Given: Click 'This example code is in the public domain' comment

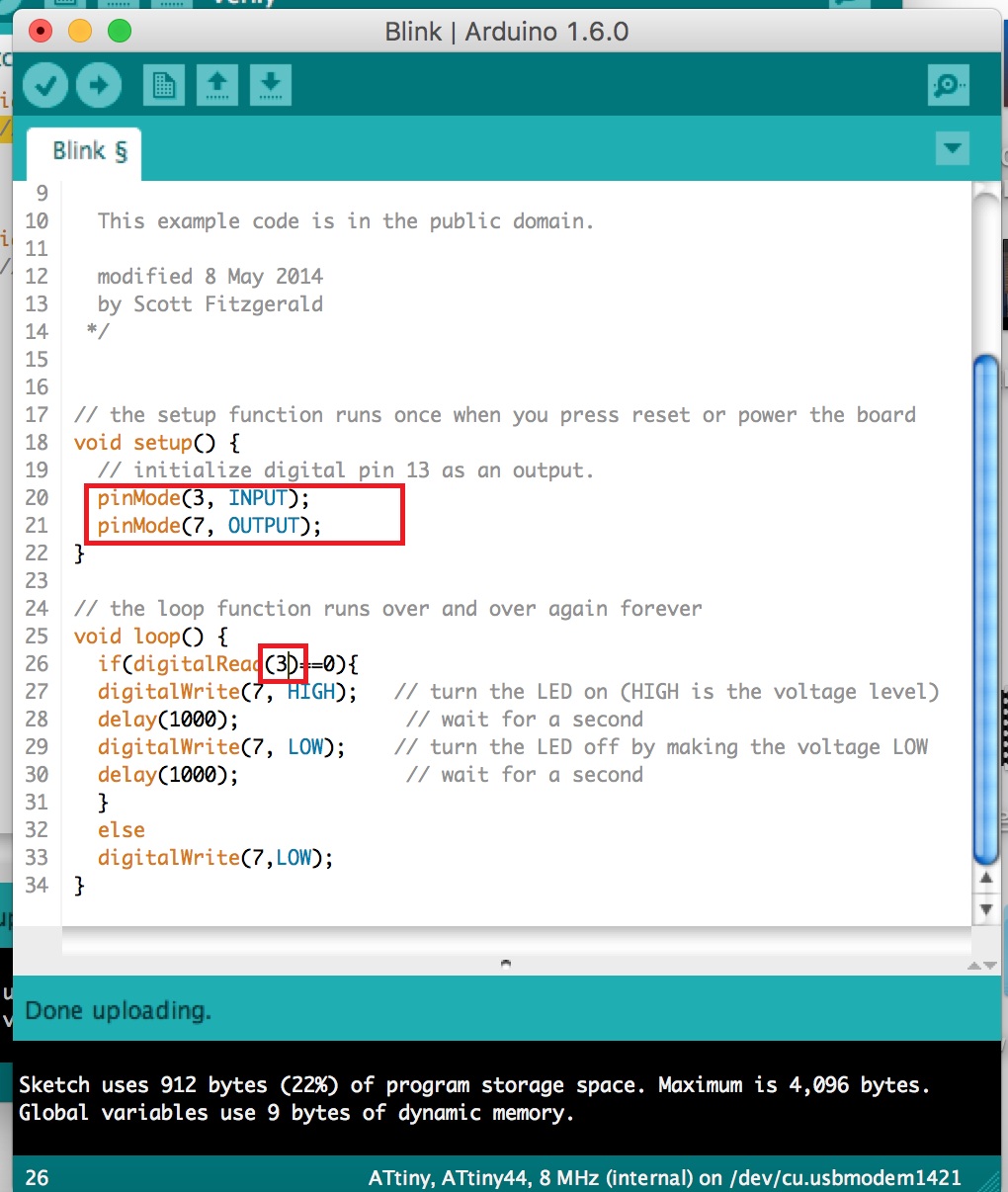Looking at the screenshot, I should point(346,221).
